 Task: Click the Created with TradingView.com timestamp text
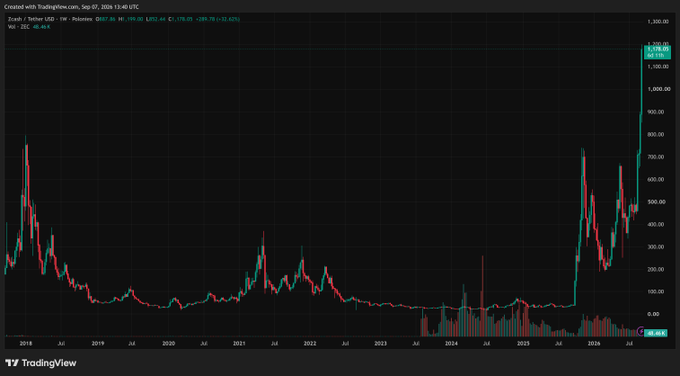point(71,7)
